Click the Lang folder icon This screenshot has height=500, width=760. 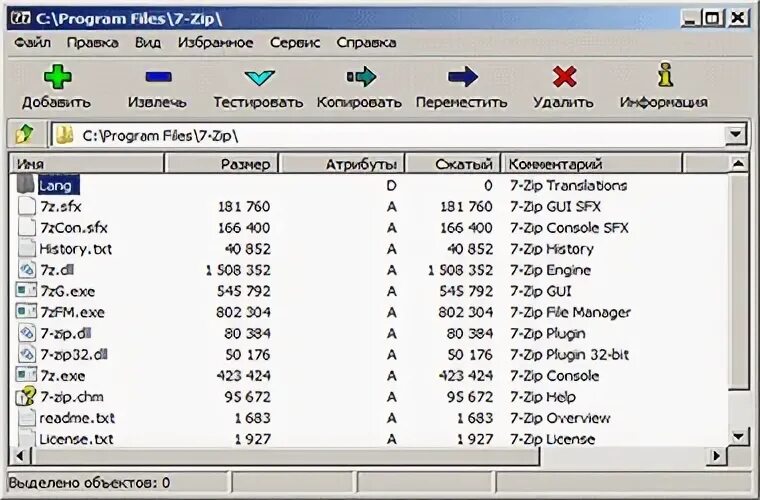26,184
